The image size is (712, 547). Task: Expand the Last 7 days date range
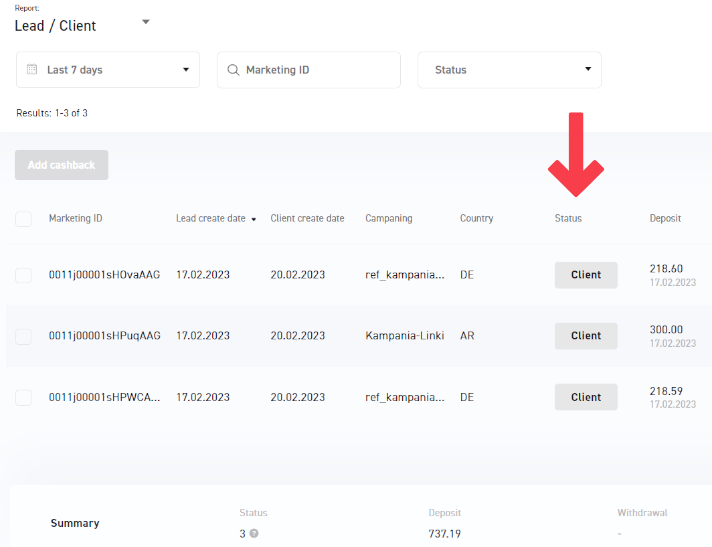click(108, 70)
